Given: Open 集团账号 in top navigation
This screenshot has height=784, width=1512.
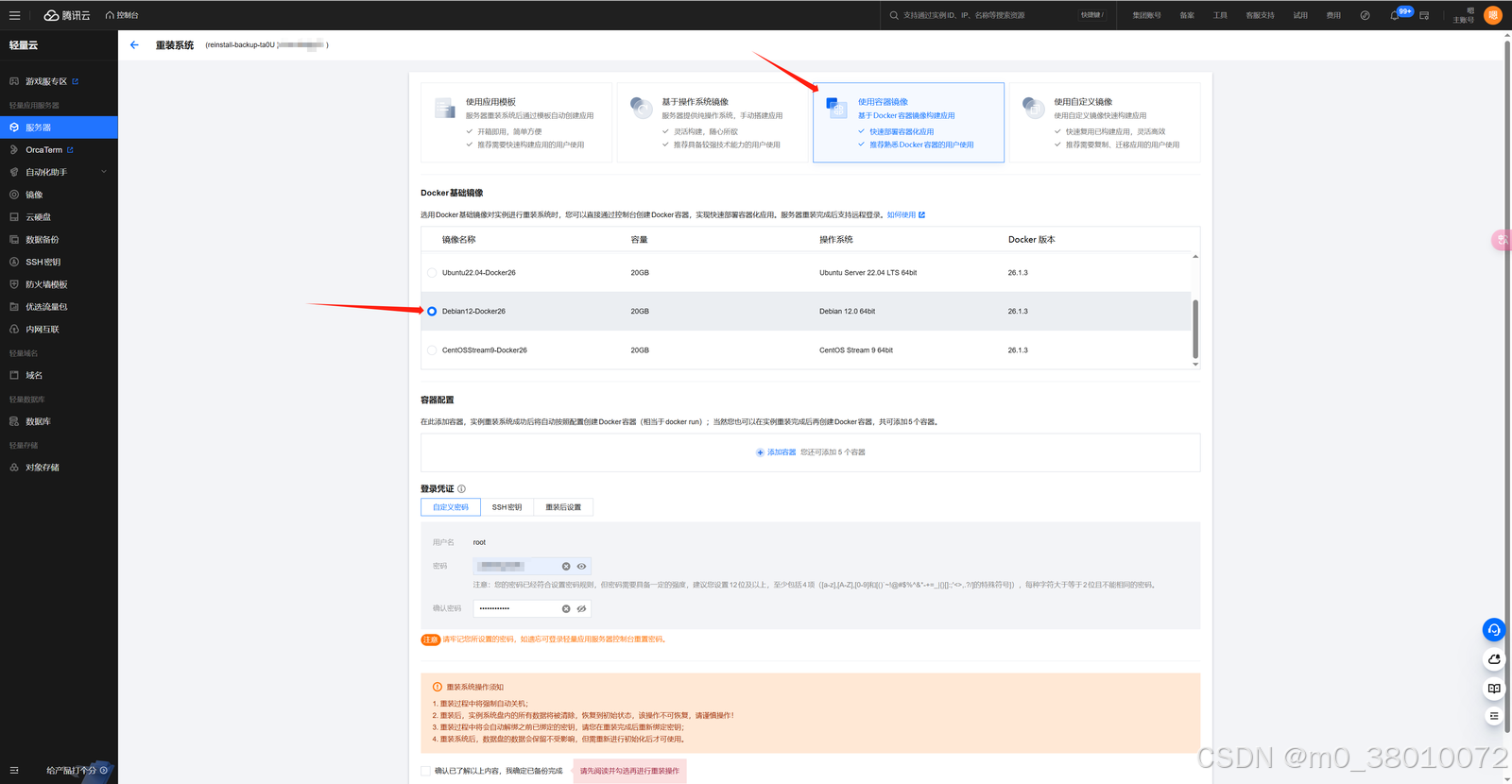Looking at the screenshot, I should click(x=1146, y=15).
